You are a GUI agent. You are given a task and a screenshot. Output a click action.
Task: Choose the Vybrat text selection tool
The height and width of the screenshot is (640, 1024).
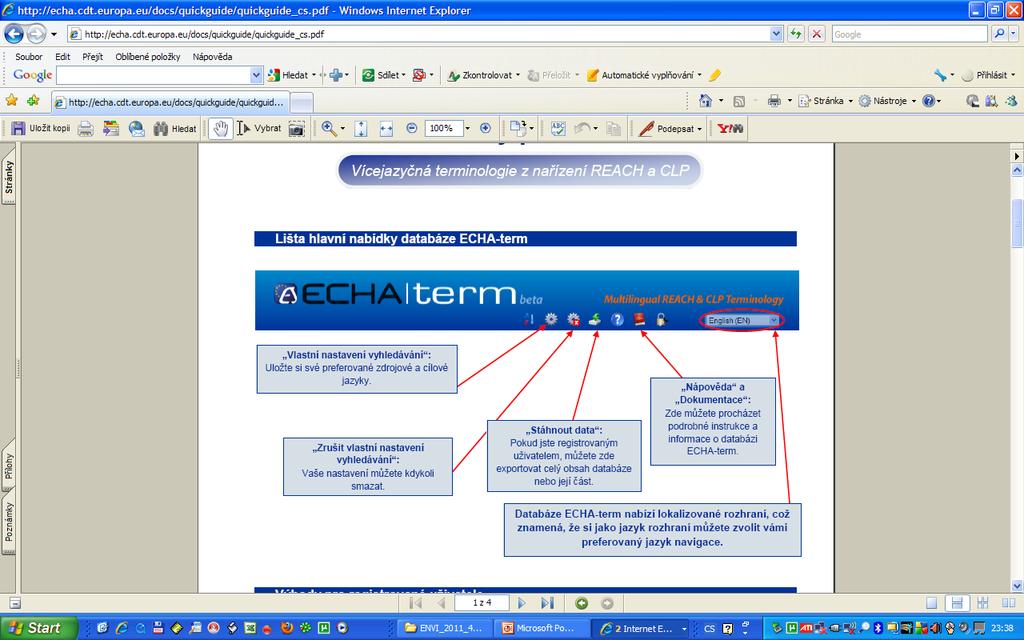click(x=259, y=129)
